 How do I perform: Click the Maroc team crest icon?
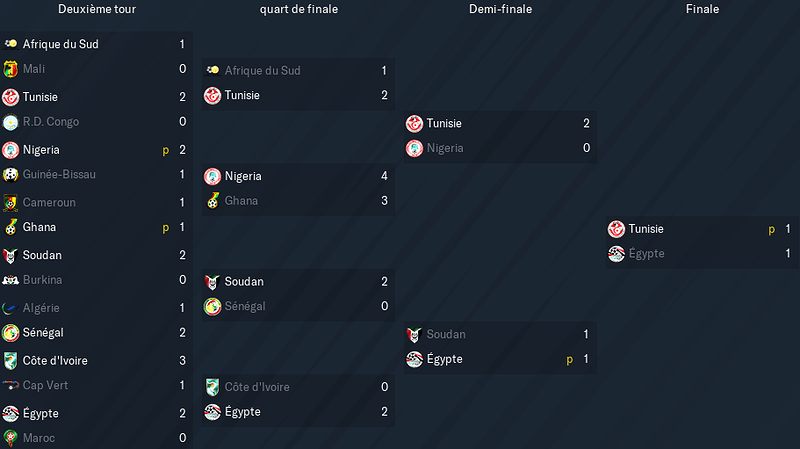pos(10,438)
